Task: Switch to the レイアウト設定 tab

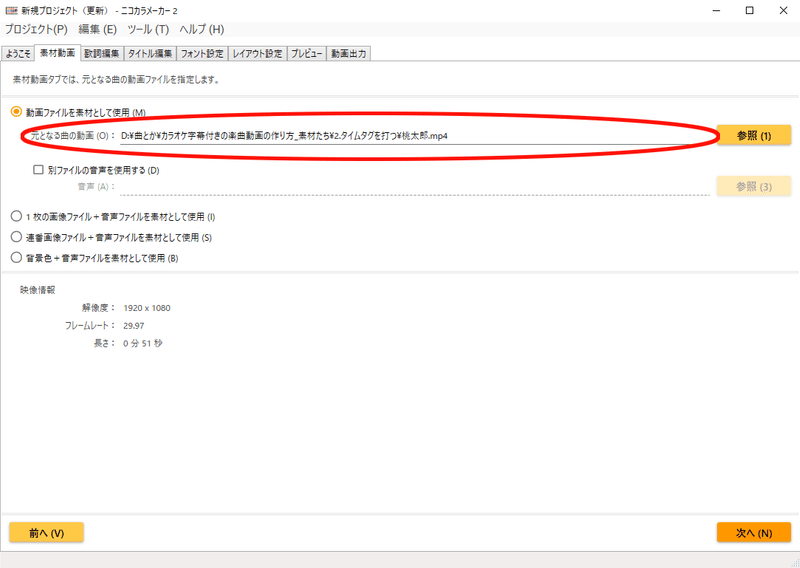Action: tap(257, 54)
